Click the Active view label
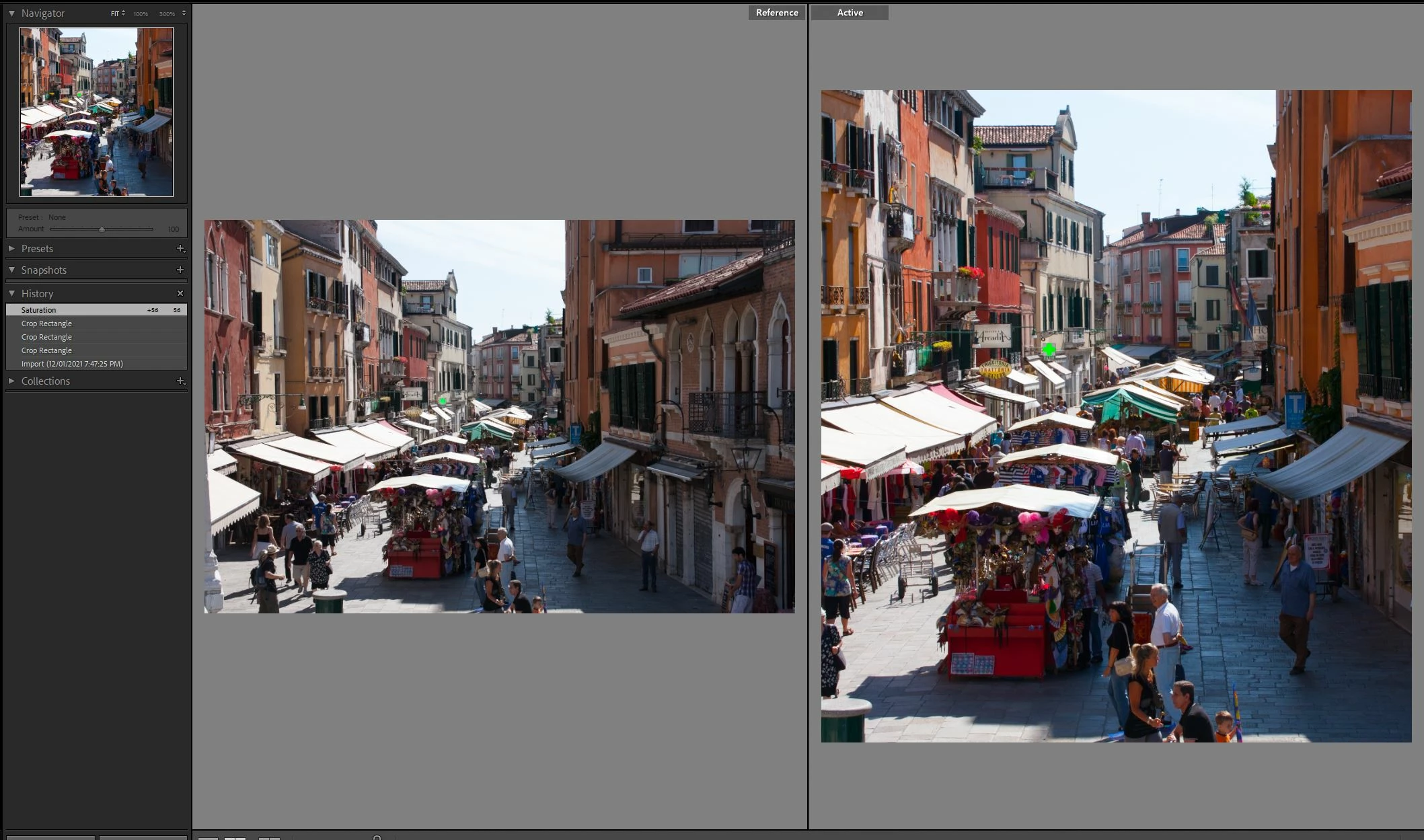 coord(850,13)
